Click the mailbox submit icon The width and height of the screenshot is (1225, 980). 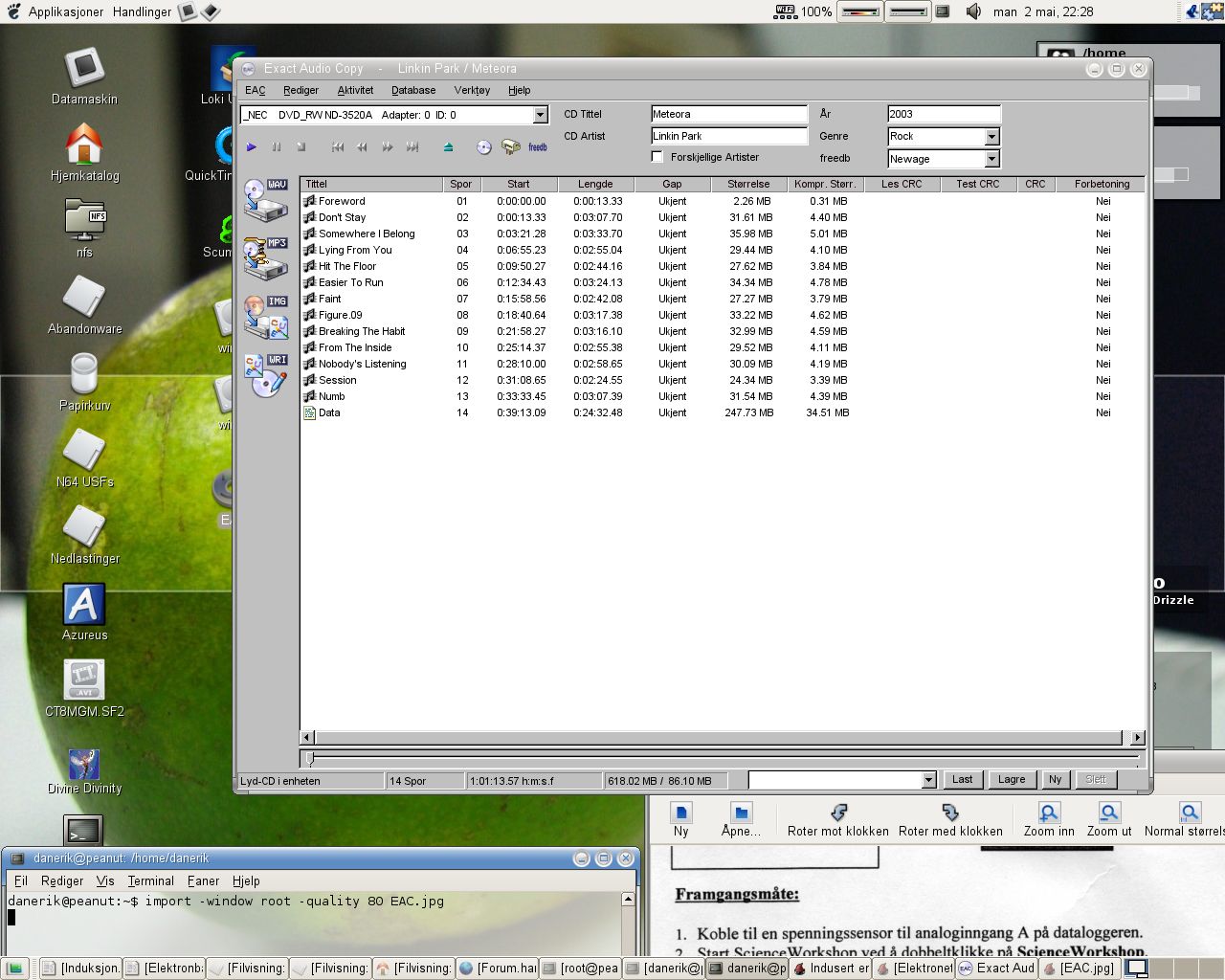[x=511, y=147]
